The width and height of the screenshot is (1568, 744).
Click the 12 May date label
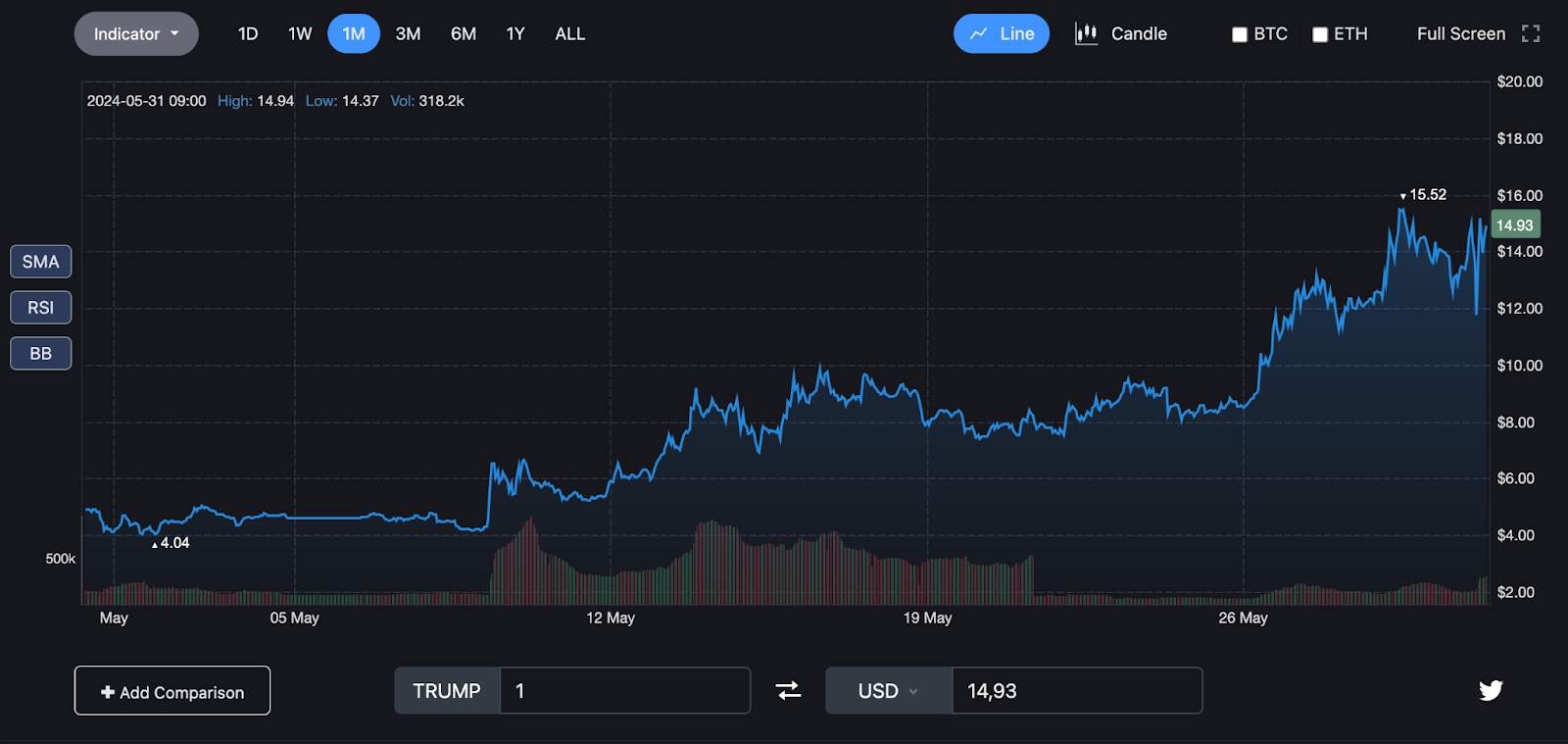(x=611, y=619)
